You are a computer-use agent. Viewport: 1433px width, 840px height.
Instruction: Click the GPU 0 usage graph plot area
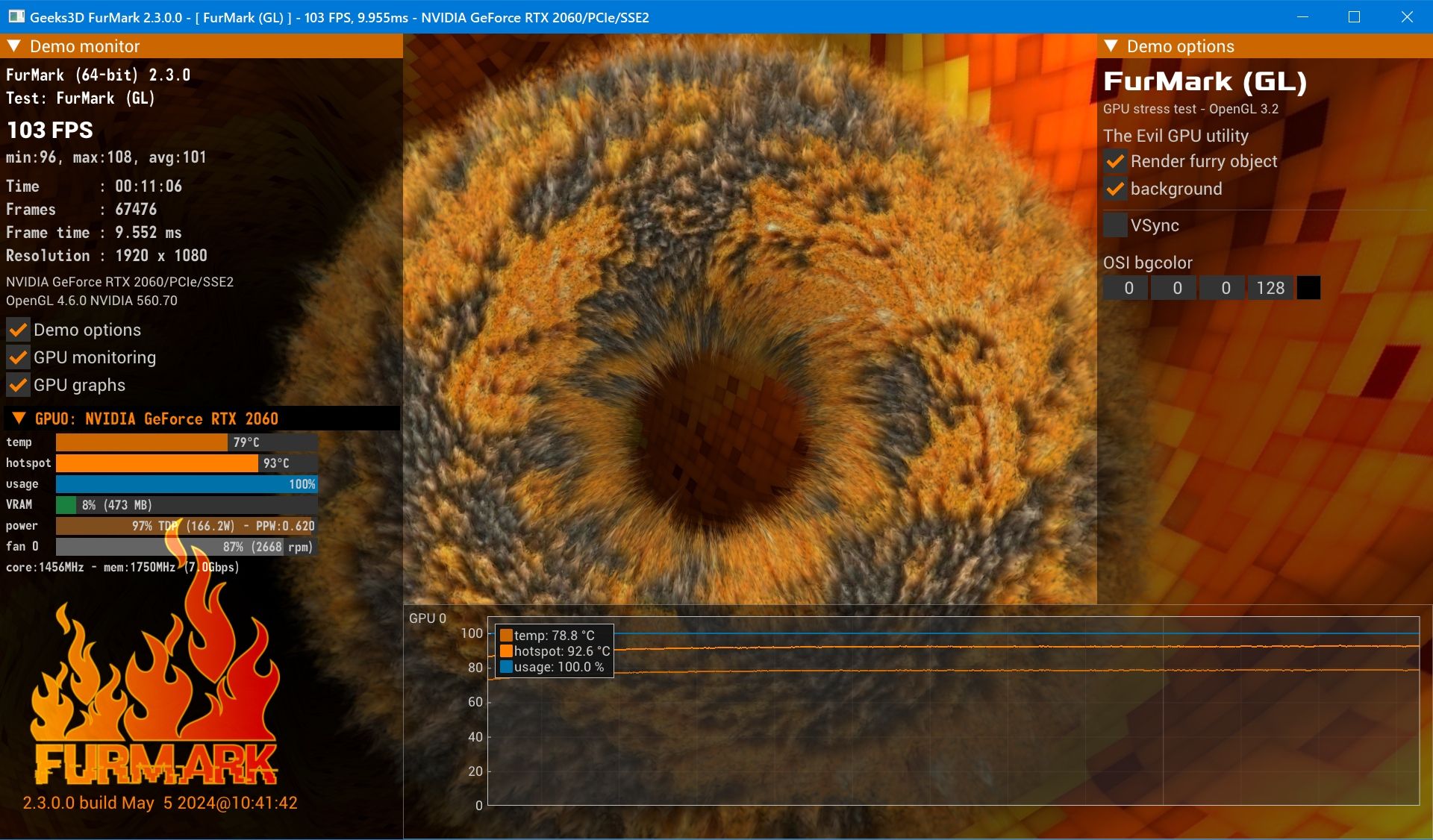[953, 711]
